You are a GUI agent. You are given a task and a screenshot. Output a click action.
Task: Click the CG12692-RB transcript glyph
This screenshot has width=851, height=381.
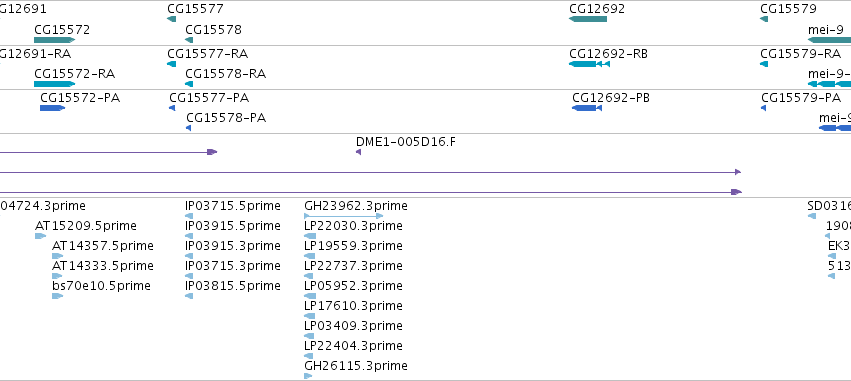click(589, 64)
